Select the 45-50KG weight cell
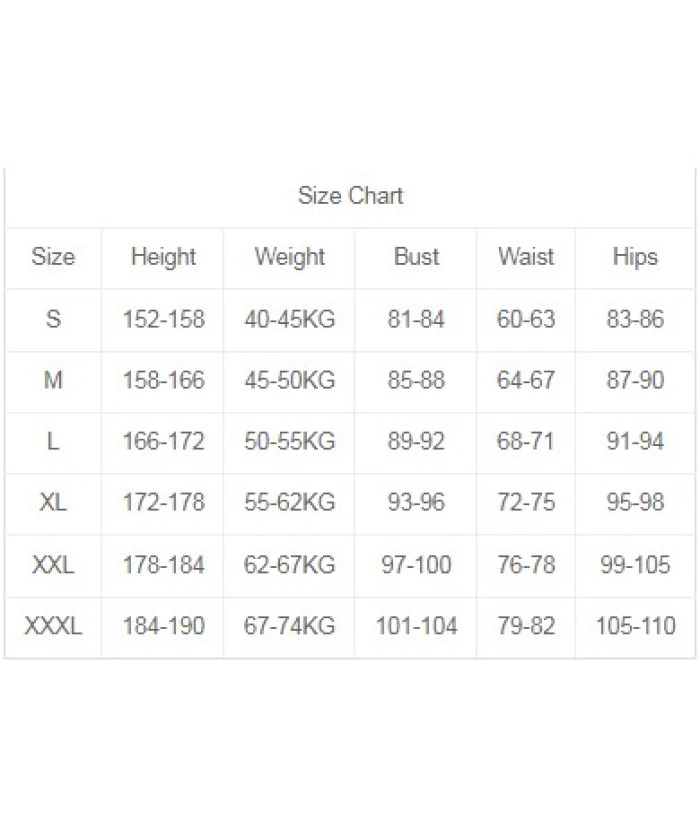The image size is (700, 823). [x=289, y=381]
